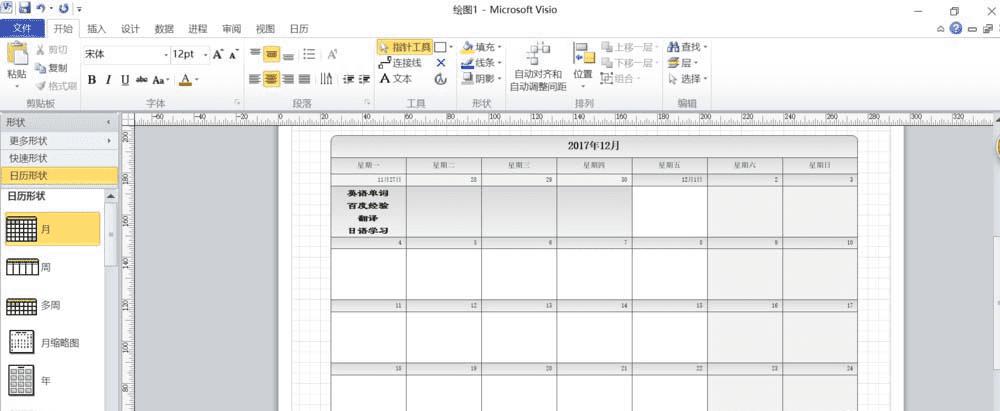This screenshot has height=411, width=1000.
Task: Click the delete X icon in Tools group
Action: click(441, 63)
